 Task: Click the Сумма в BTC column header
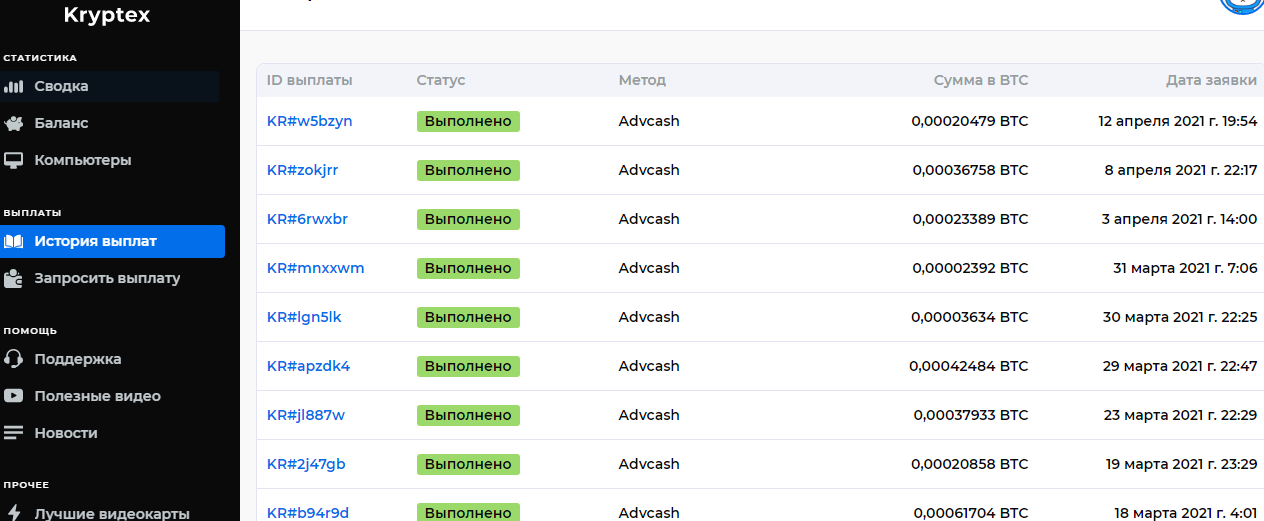(980, 80)
